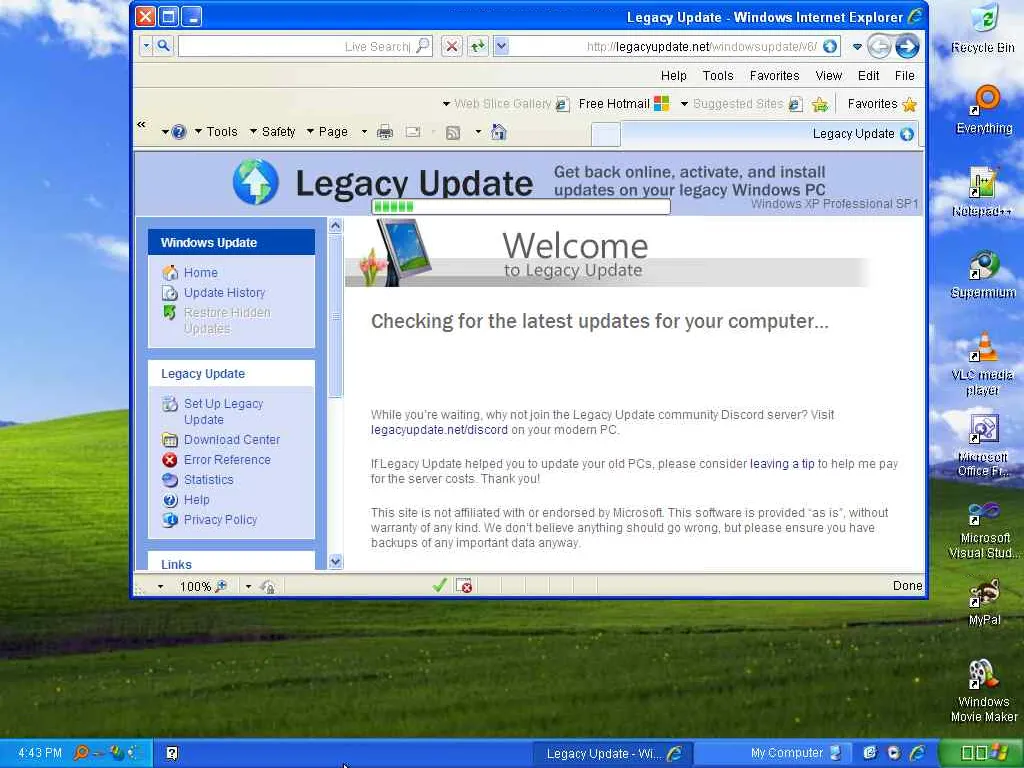
Task: Open Windows Movie Maker desktop icon
Action: 984,691
